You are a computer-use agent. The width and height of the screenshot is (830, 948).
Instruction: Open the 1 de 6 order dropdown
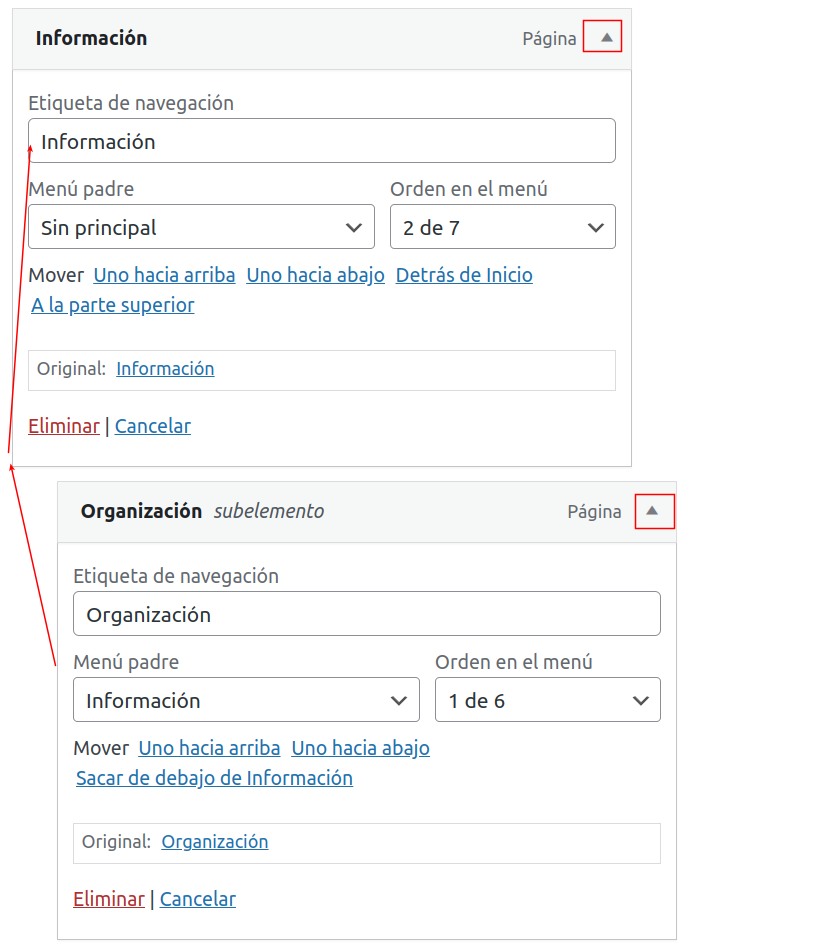[547, 701]
